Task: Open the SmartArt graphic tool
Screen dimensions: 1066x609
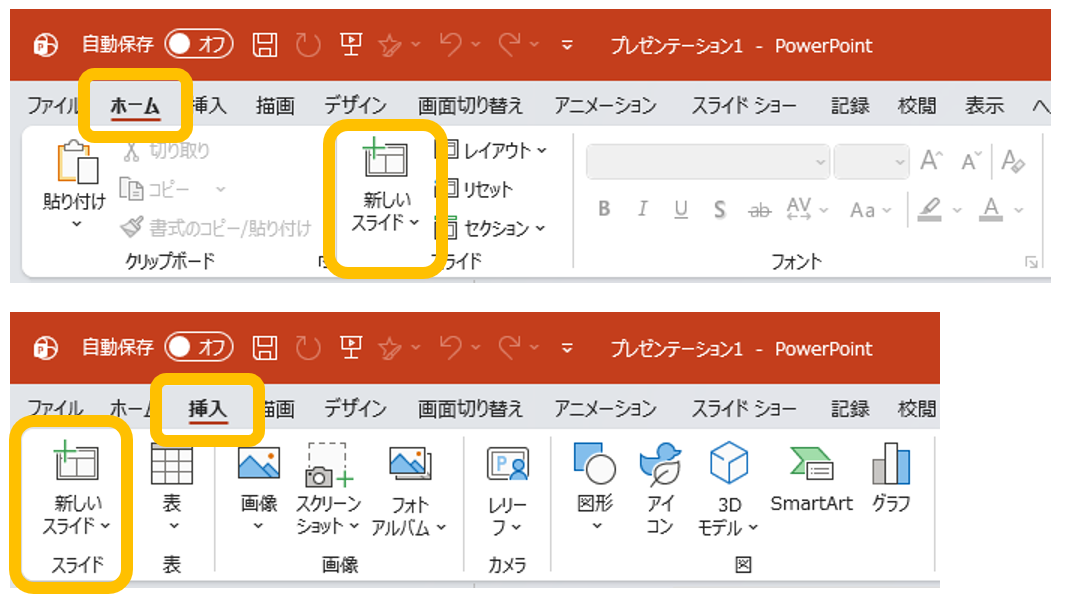Action: point(811,466)
